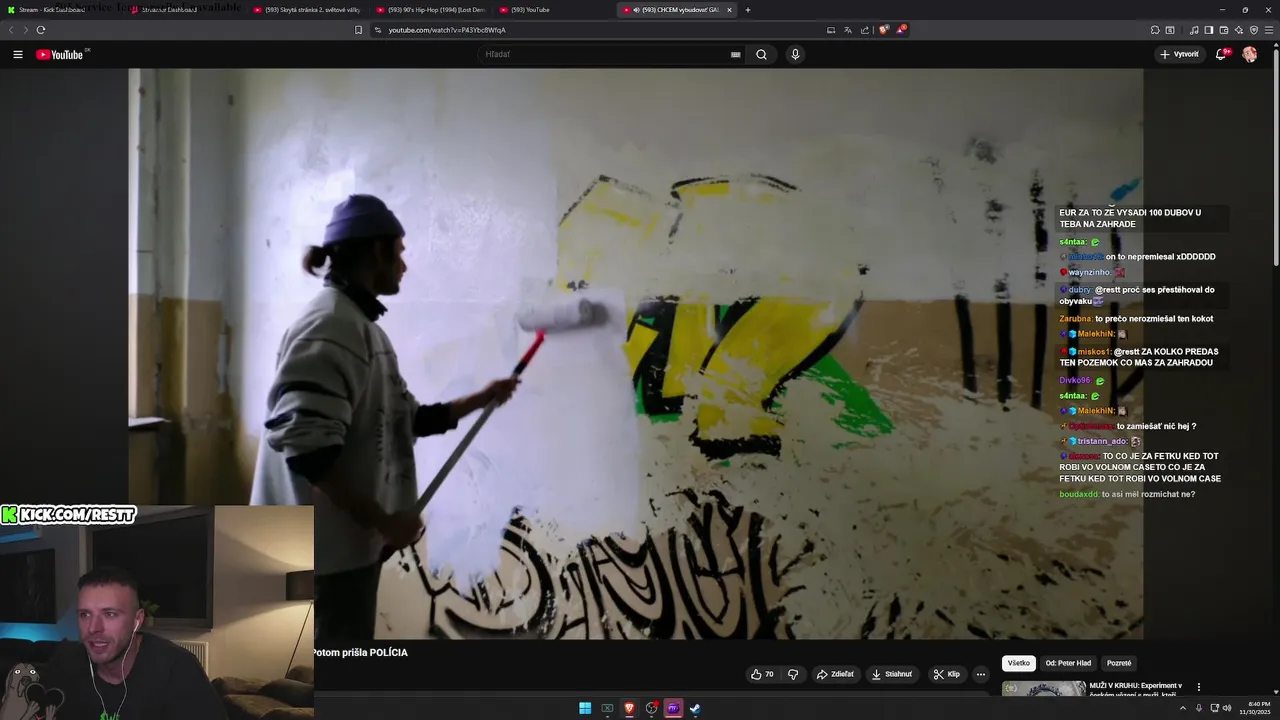The width and height of the screenshot is (1280, 720).
Task: Open YouTube notifications bell
Action: 1221,54
